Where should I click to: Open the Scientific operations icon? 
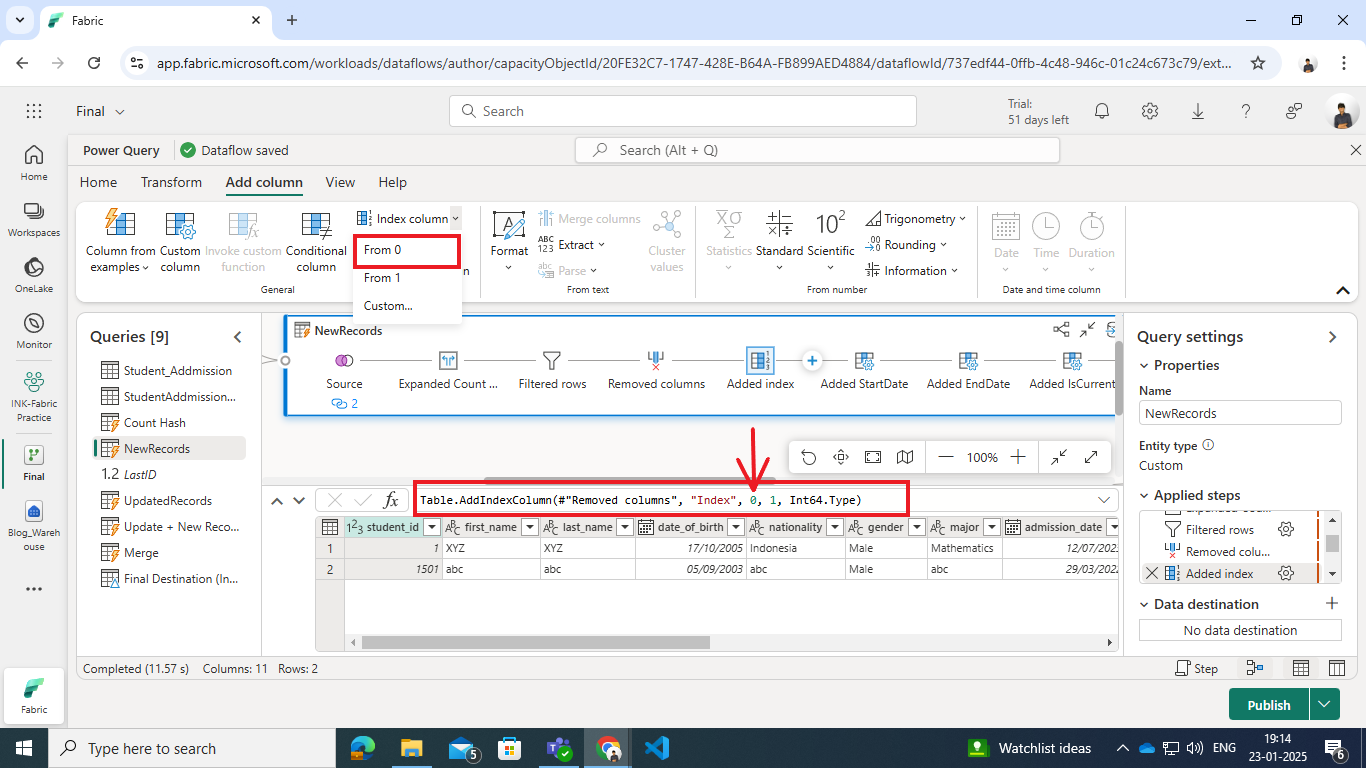(x=831, y=223)
